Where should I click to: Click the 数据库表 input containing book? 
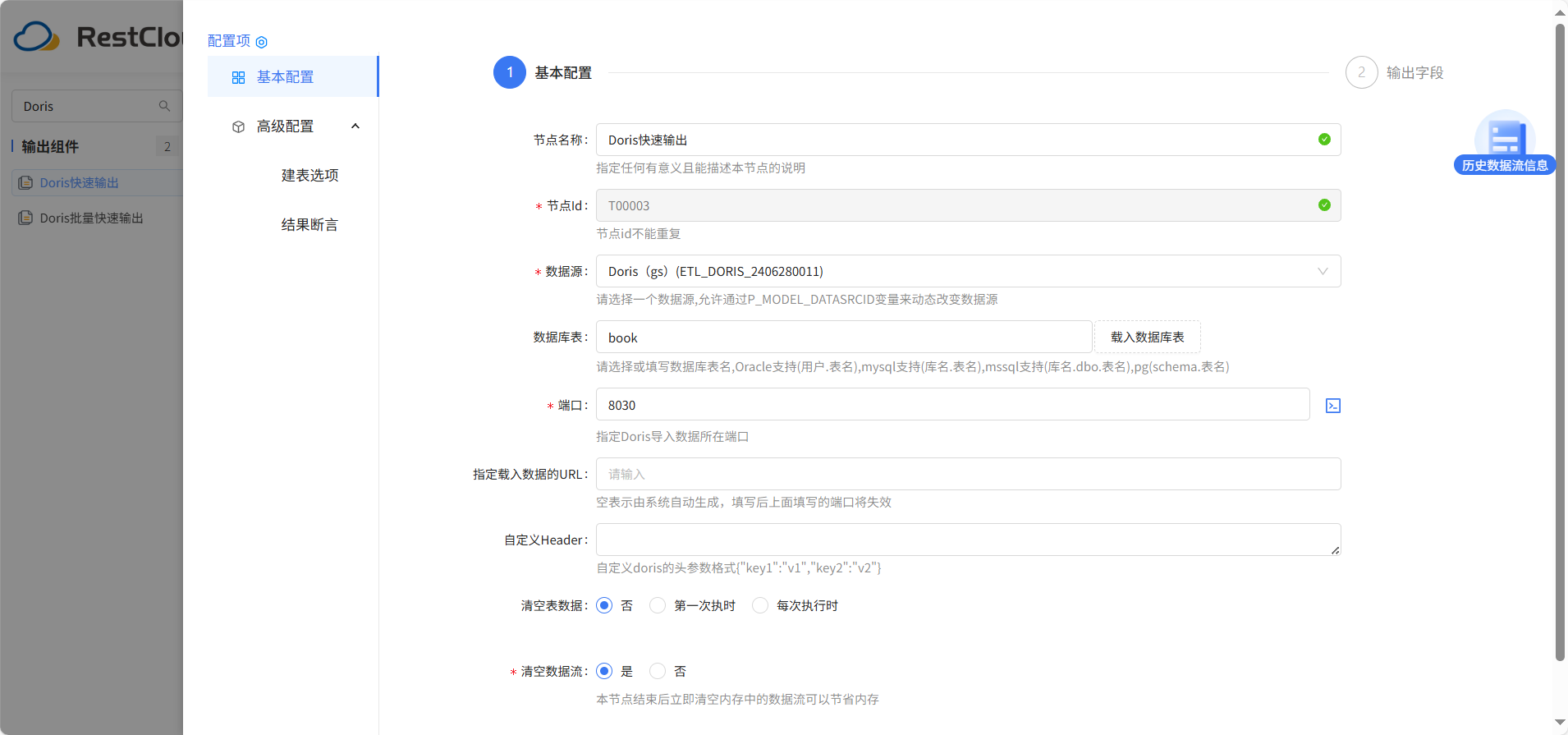tap(844, 338)
